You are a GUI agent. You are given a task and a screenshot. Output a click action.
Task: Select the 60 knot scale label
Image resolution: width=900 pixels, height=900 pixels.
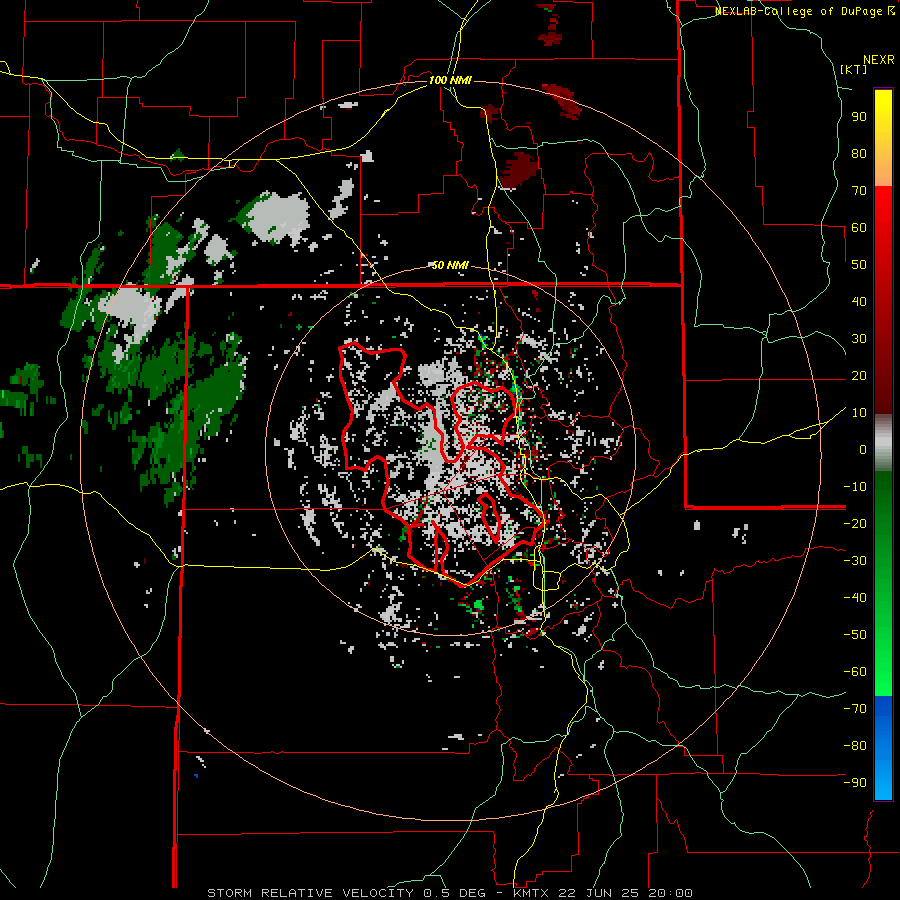coord(859,227)
